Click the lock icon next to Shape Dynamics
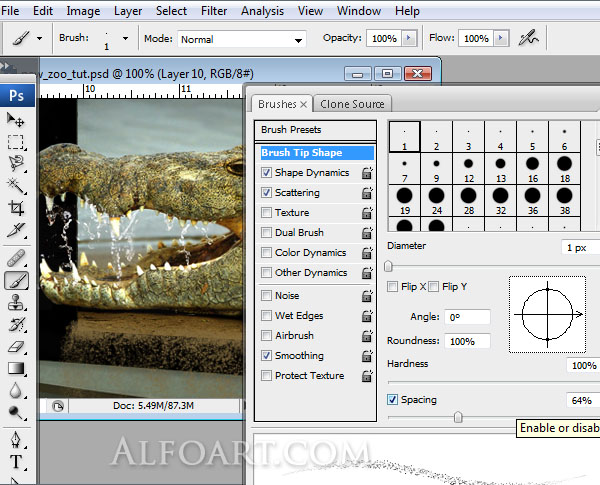This screenshot has height=485, width=600. (367, 173)
